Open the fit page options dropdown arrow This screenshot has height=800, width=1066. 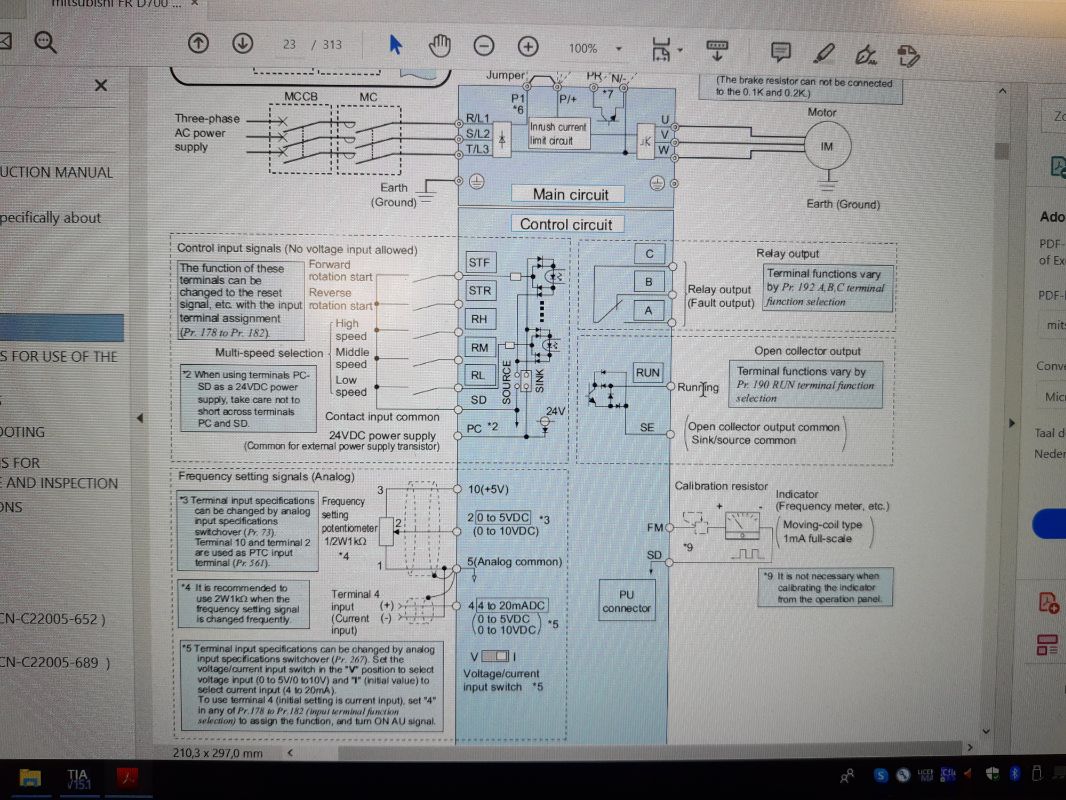680,50
